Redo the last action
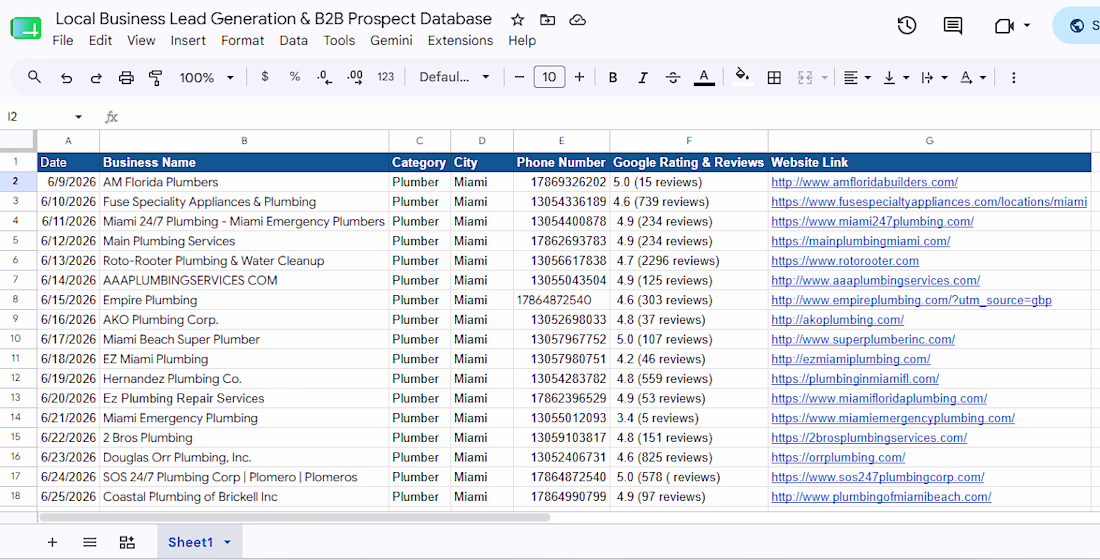Image resolution: width=1100 pixels, height=560 pixels. click(96, 77)
